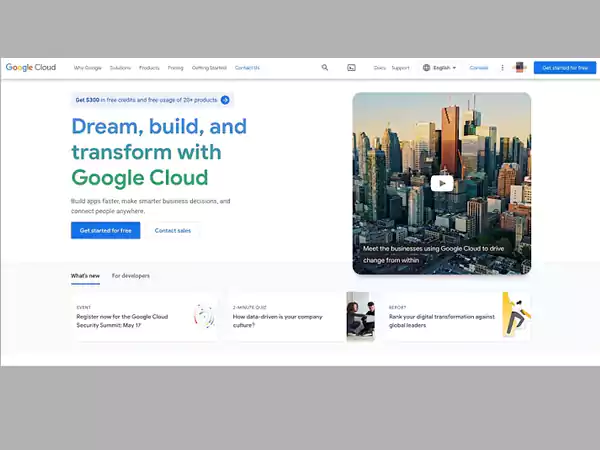
Task: Open the Support link
Action: tap(400, 68)
